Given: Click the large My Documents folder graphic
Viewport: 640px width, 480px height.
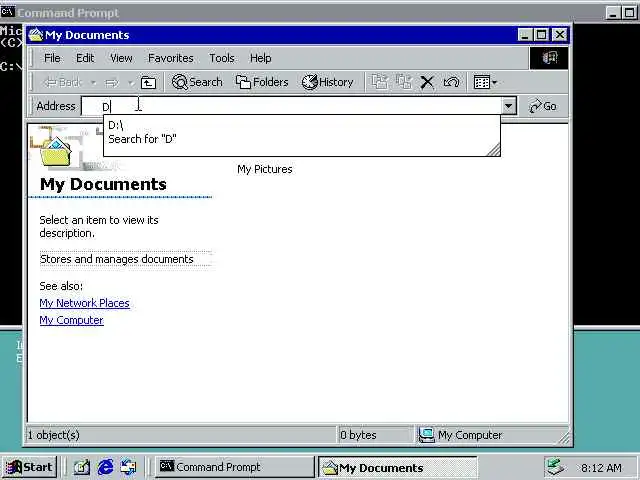Looking at the screenshot, I should [x=56, y=151].
